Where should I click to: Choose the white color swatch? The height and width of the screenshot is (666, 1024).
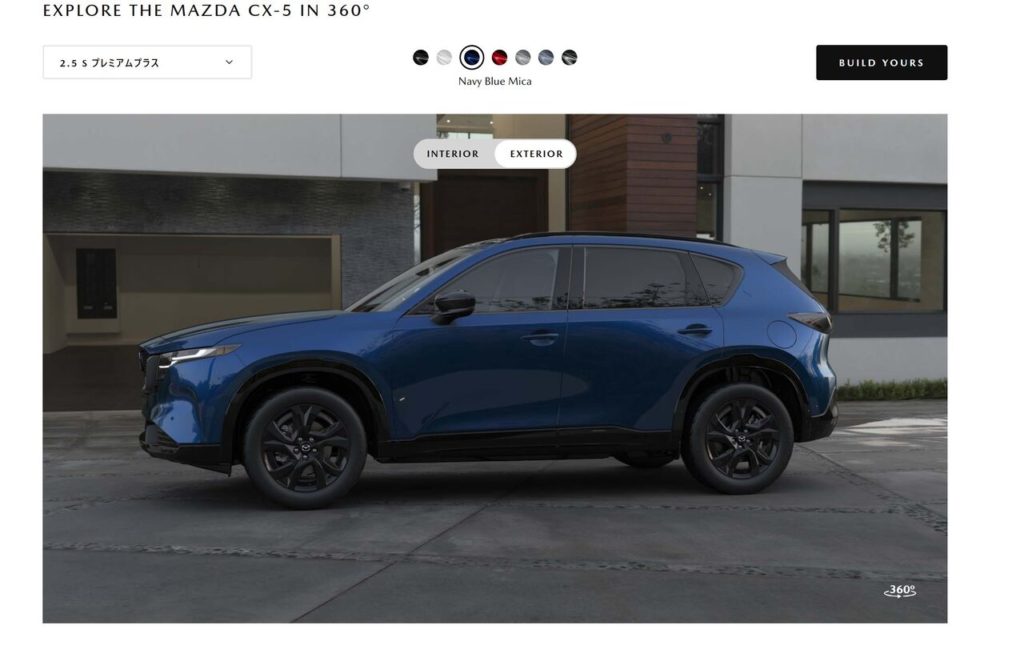444,57
